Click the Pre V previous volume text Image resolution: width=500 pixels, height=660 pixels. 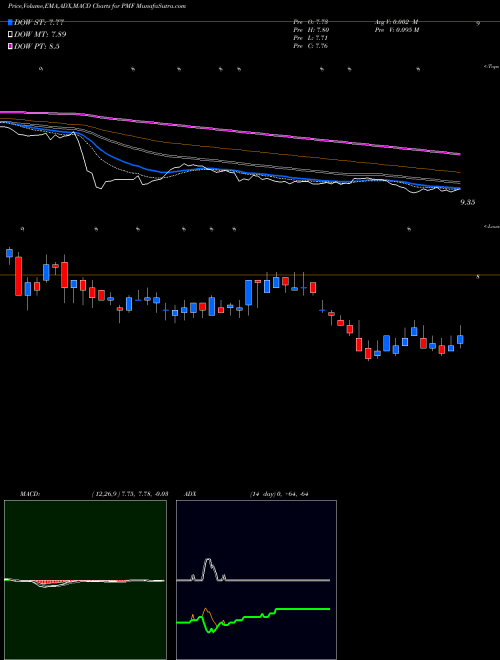[x=396, y=30]
